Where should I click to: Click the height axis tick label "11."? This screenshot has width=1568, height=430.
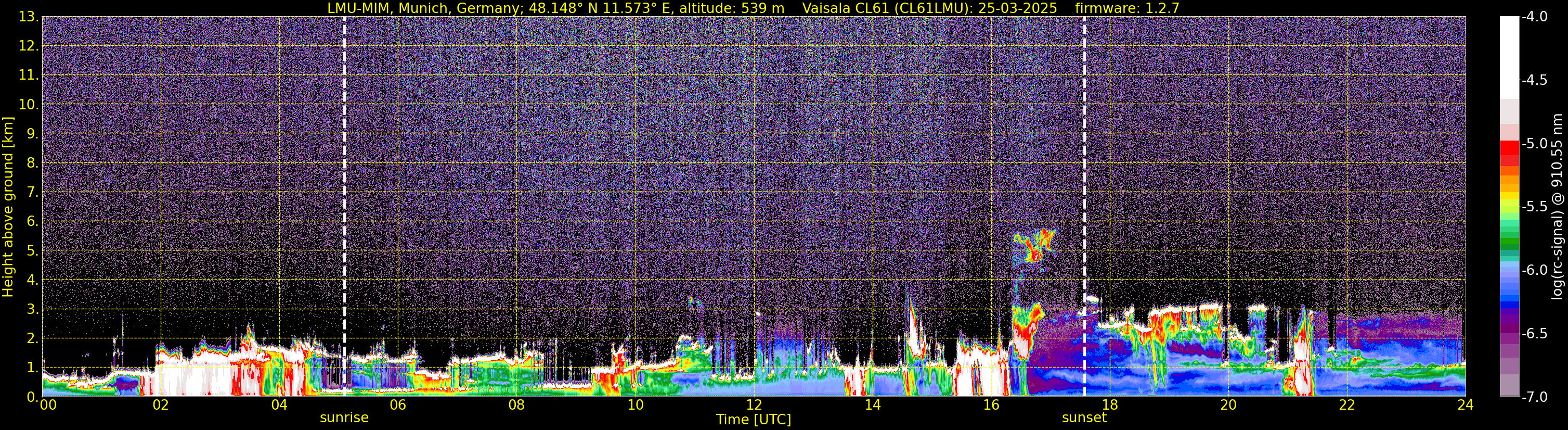point(29,75)
